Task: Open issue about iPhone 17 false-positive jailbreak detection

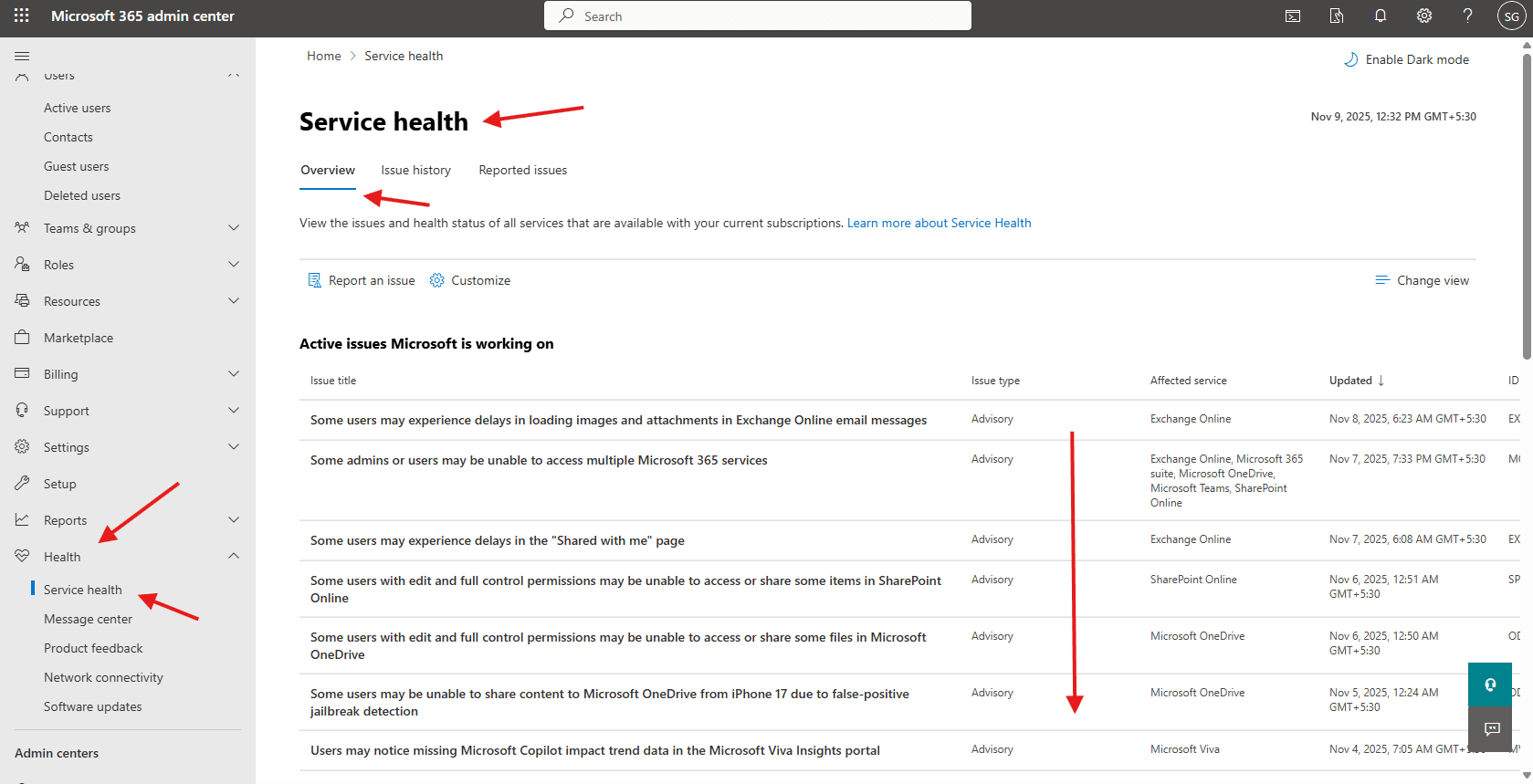Action: 610,702
